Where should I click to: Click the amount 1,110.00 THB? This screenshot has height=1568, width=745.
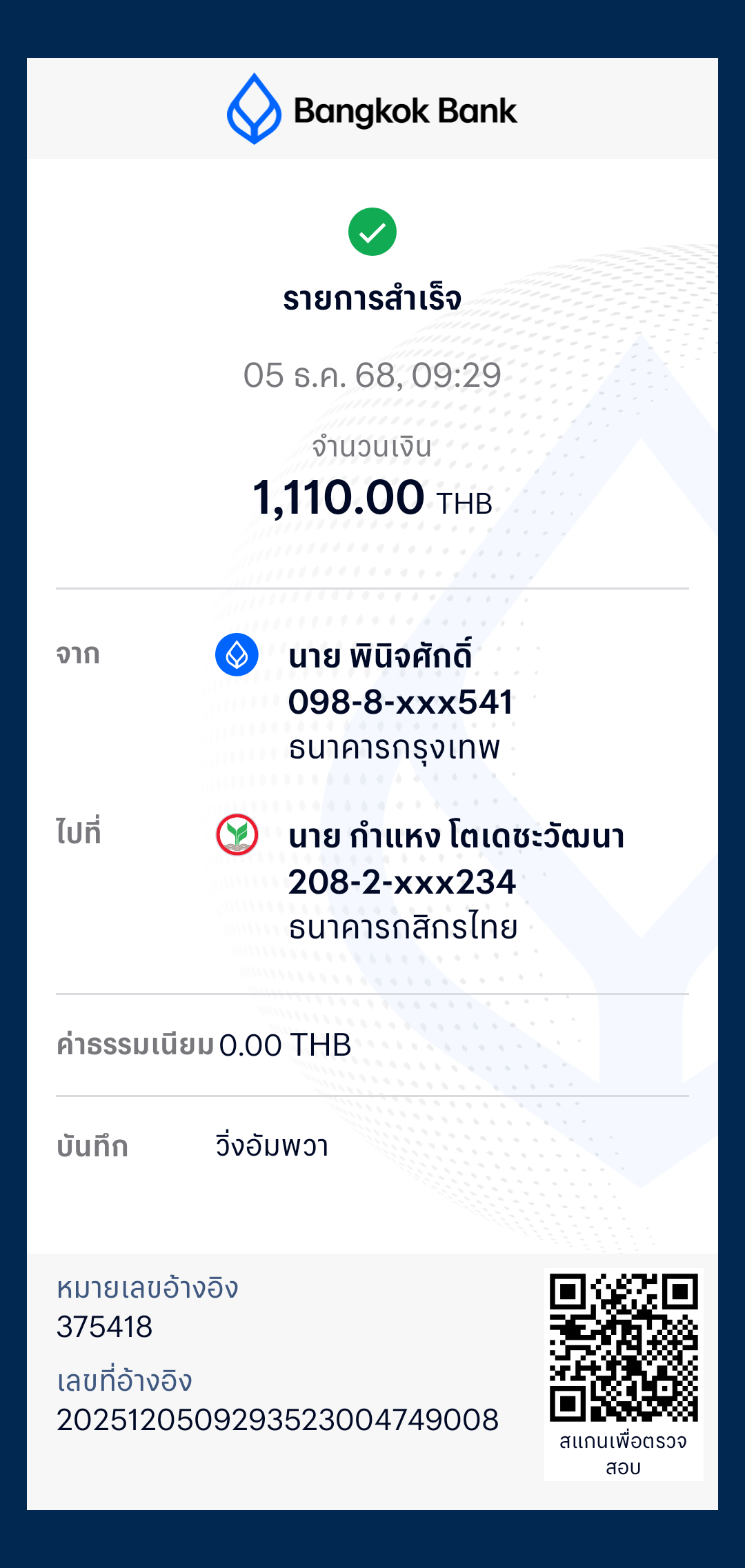pos(372,499)
